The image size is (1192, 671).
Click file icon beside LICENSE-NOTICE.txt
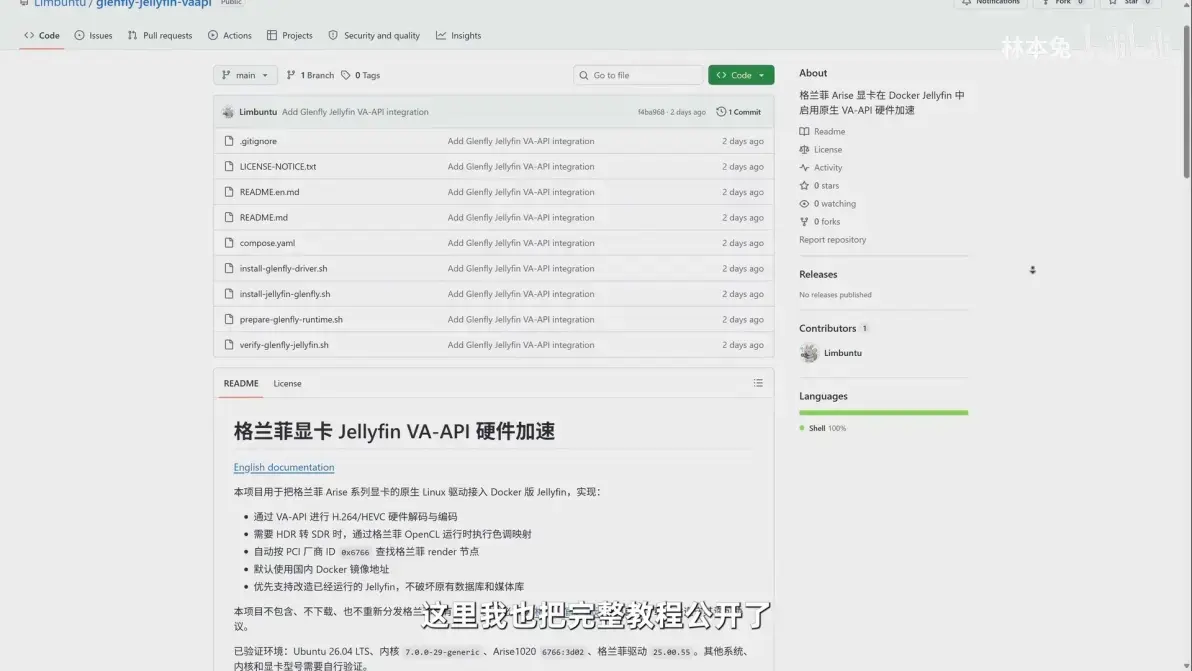click(229, 166)
